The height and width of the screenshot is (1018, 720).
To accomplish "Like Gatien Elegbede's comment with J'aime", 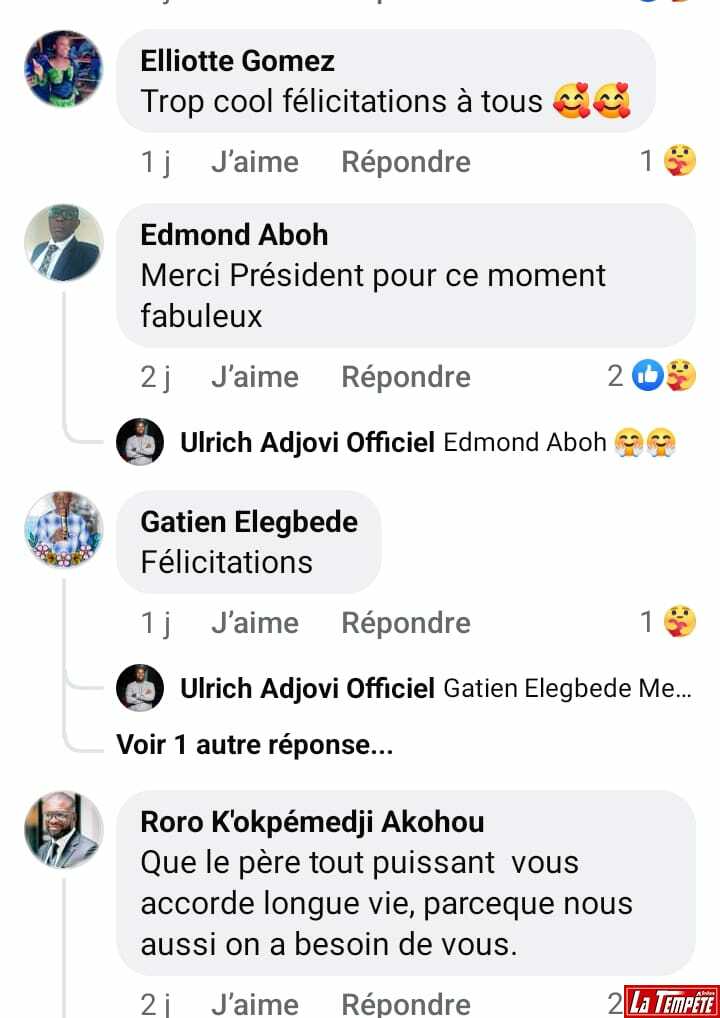I will click(x=254, y=623).
